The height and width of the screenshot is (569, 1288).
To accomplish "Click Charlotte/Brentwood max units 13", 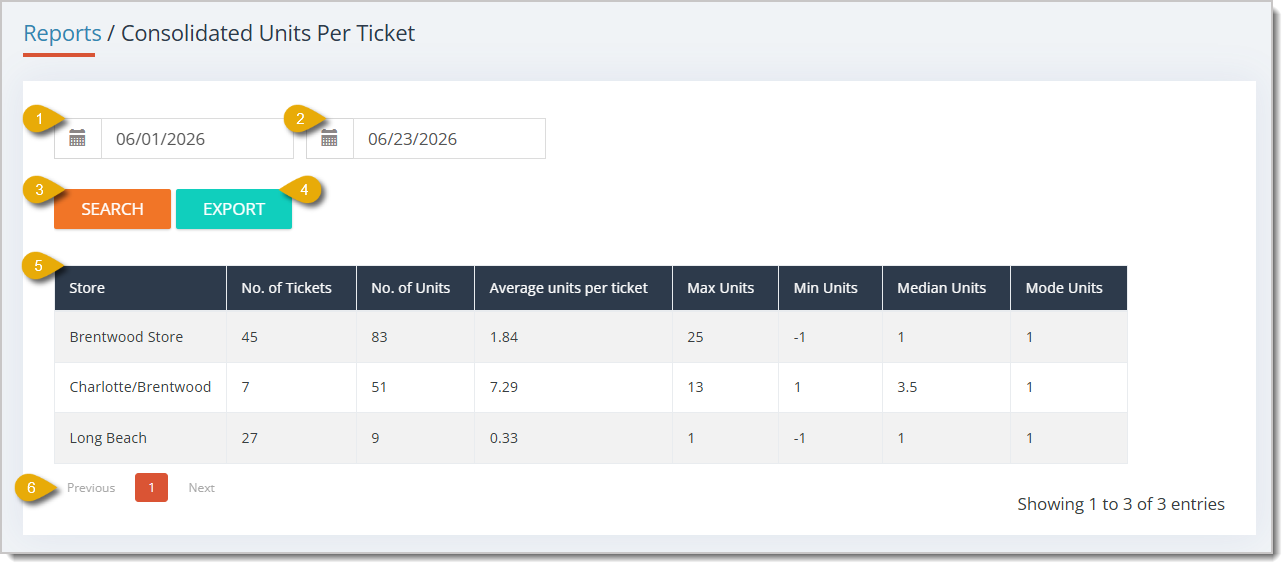I will tap(695, 387).
